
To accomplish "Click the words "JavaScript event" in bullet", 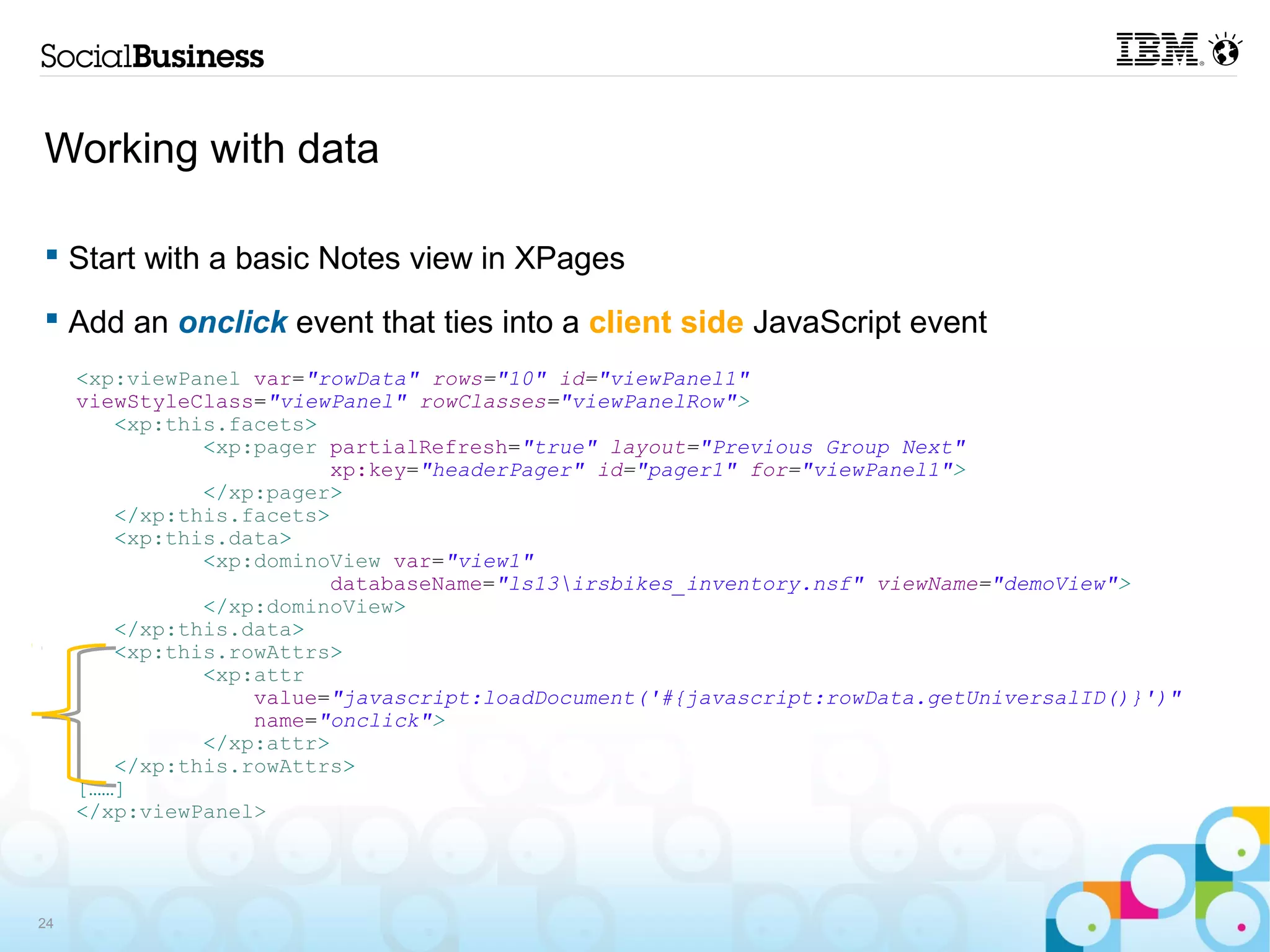I will 870,322.
